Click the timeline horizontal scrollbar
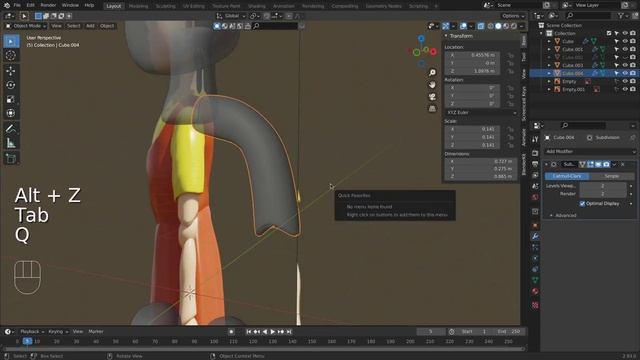 [x=264, y=349]
